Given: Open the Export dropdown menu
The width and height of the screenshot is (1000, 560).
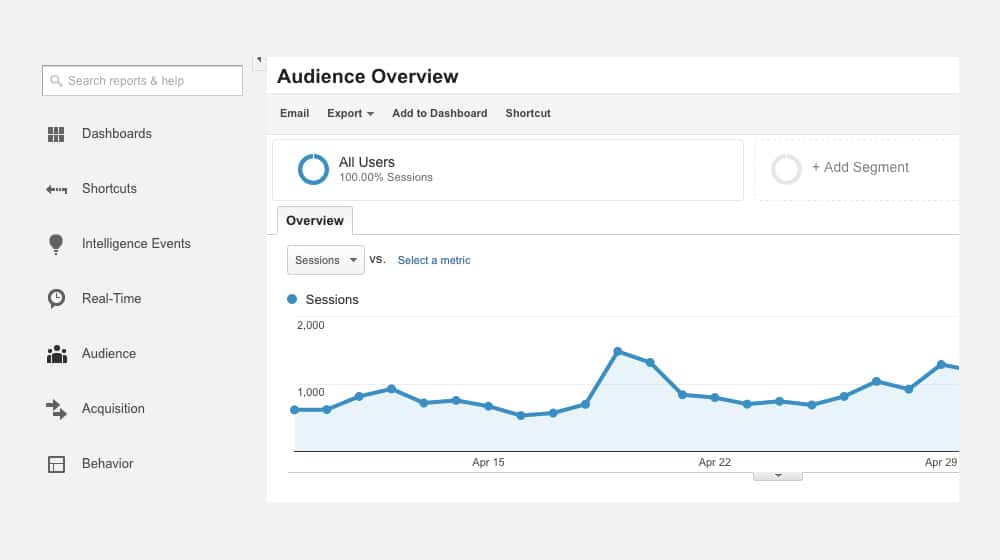Looking at the screenshot, I should click(x=350, y=114).
